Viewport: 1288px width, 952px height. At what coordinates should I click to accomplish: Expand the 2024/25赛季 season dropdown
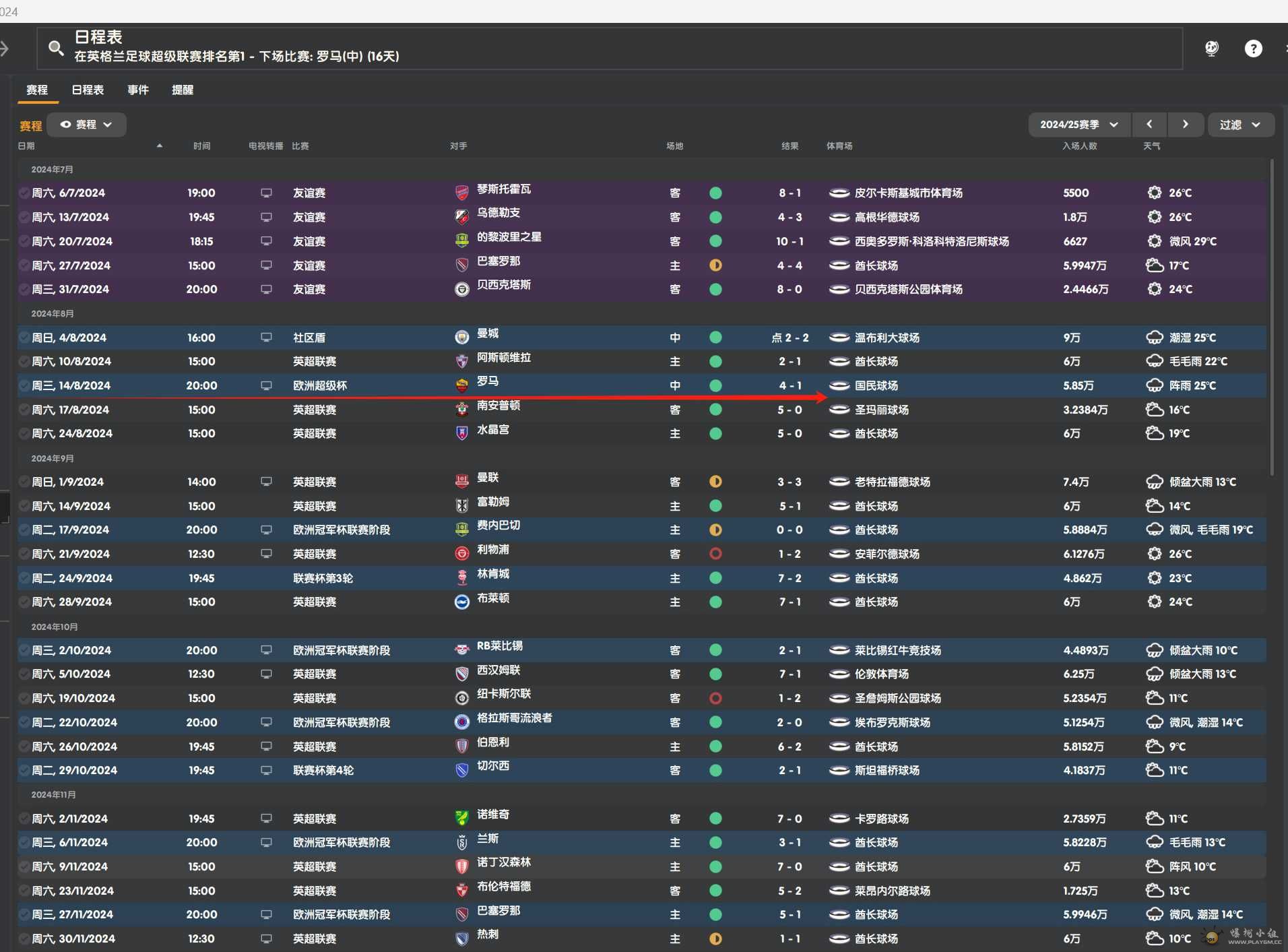[1078, 125]
